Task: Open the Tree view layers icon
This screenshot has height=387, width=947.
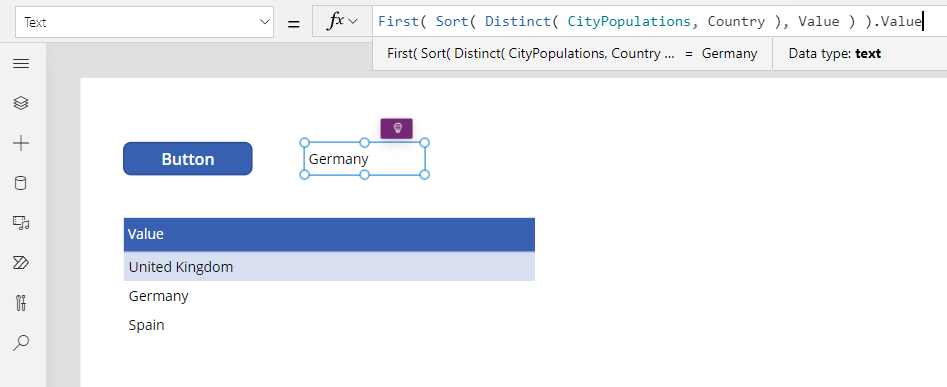Action: [x=21, y=103]
